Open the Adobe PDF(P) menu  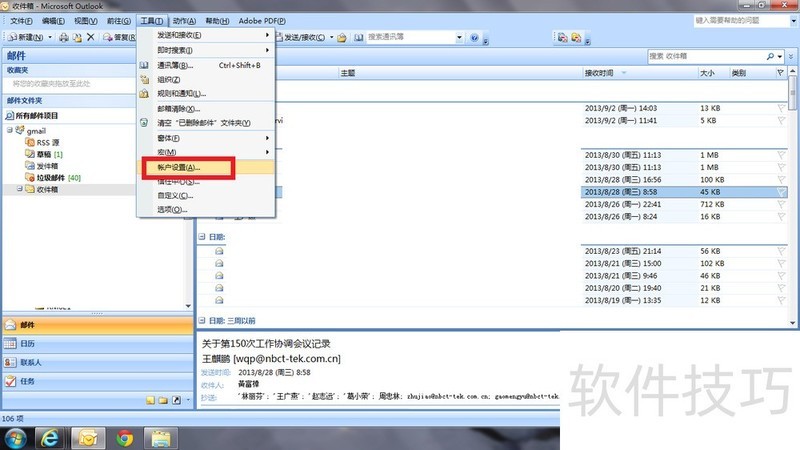pyautogui.click(x=262, y=21)
